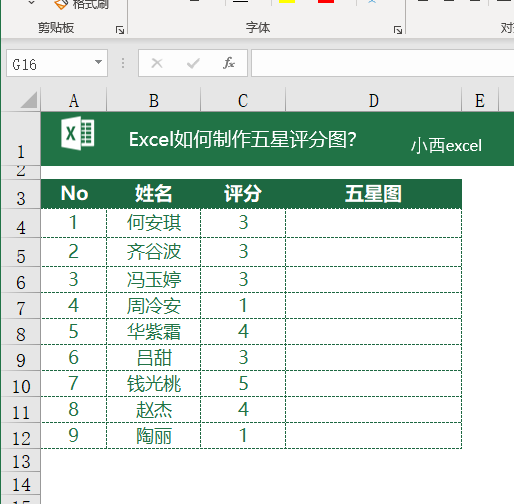
Task: Select the score 4 for 华紫霜
Action: click(x=243, y=332)
